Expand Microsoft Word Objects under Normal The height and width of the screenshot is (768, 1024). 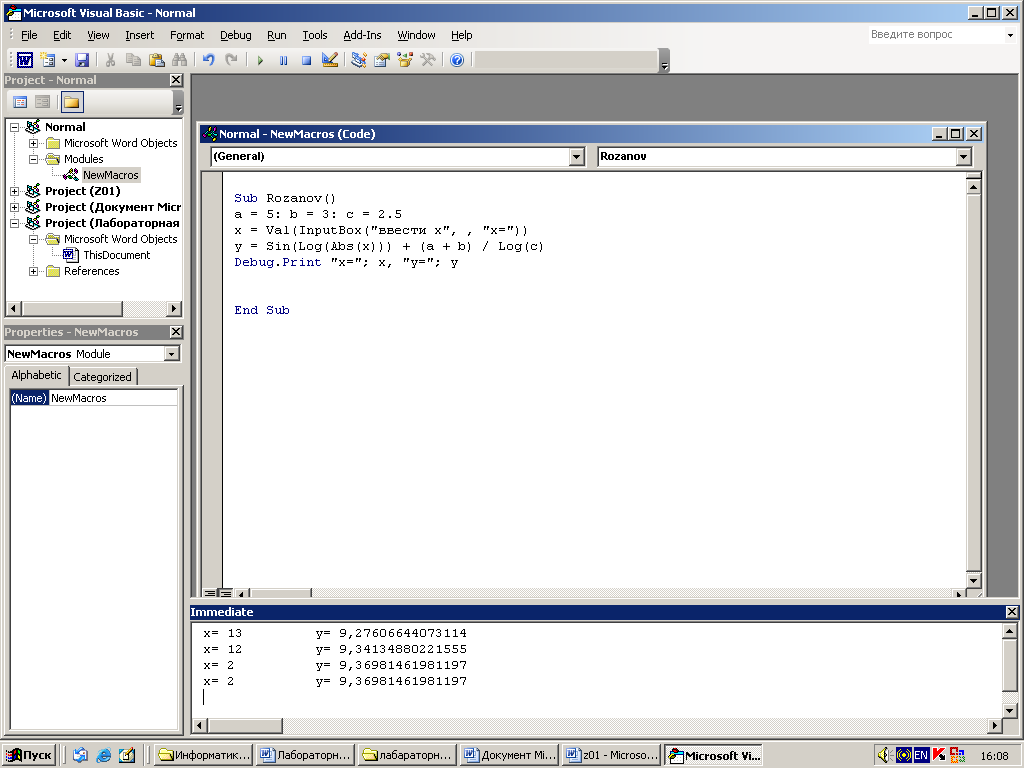click(x=33, y=143)
